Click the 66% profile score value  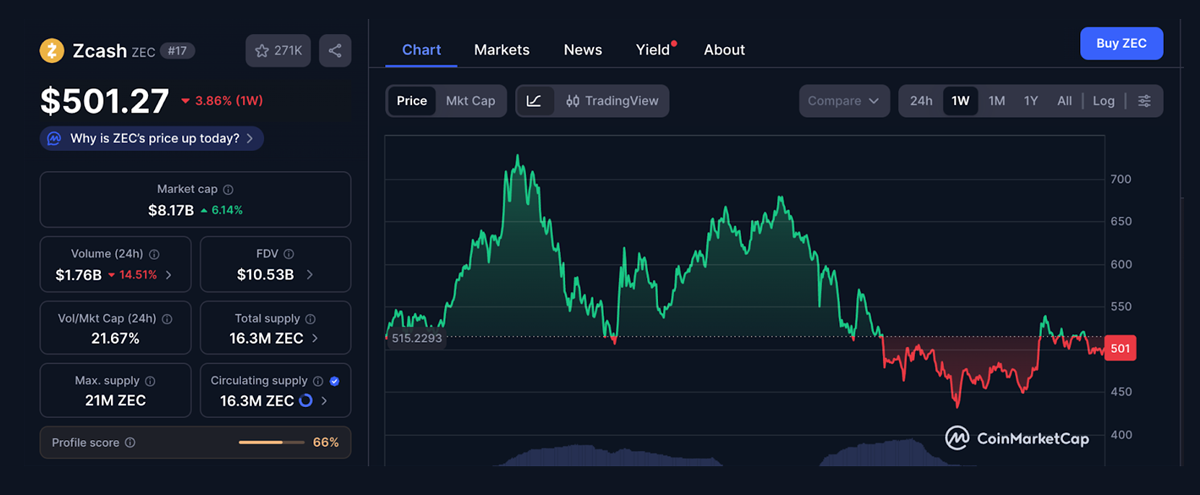point(326,442)
